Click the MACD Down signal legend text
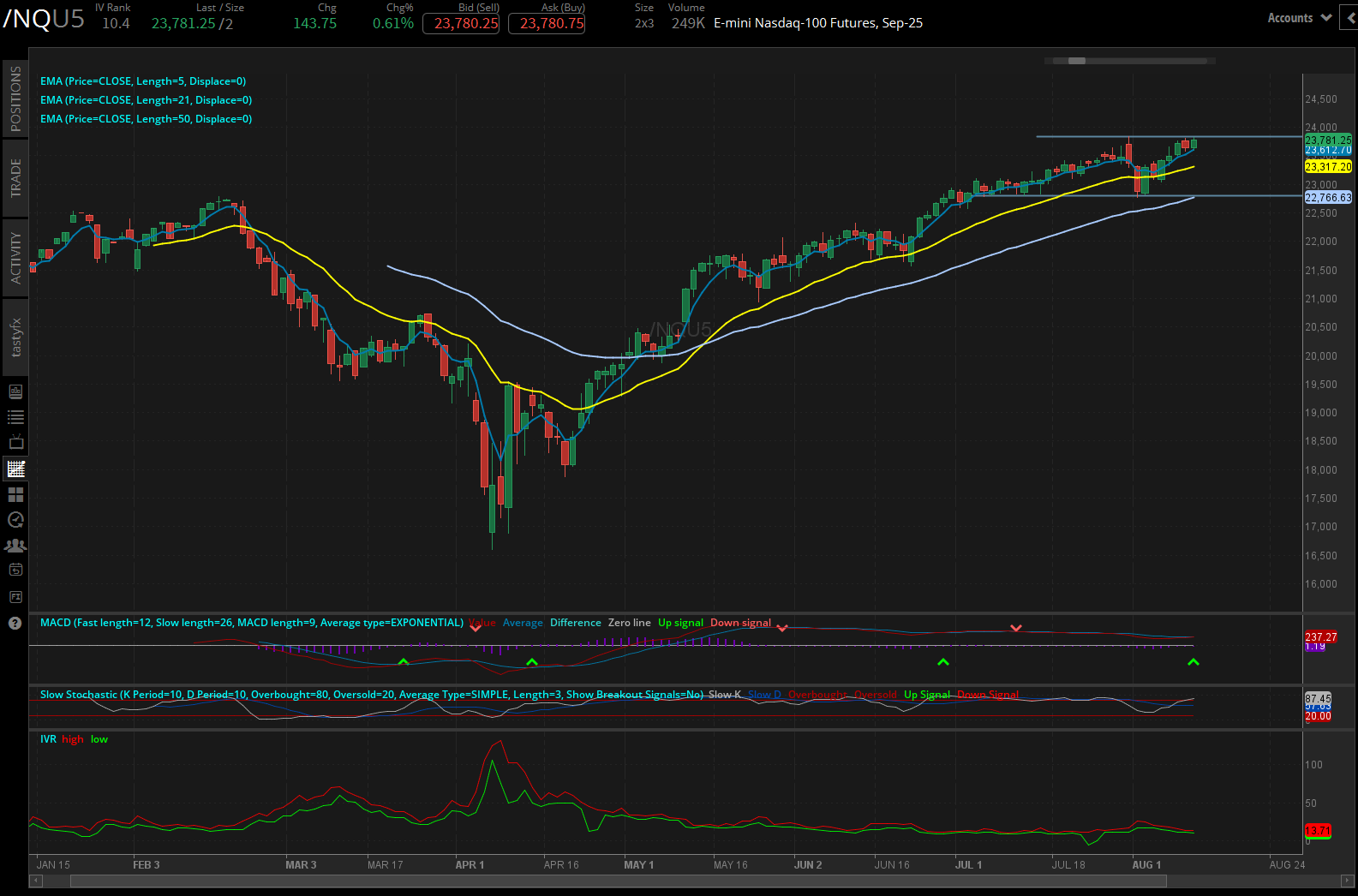The height and width of the screenshot is (896, 1358). pyautogui.click(x=740, y=623)
